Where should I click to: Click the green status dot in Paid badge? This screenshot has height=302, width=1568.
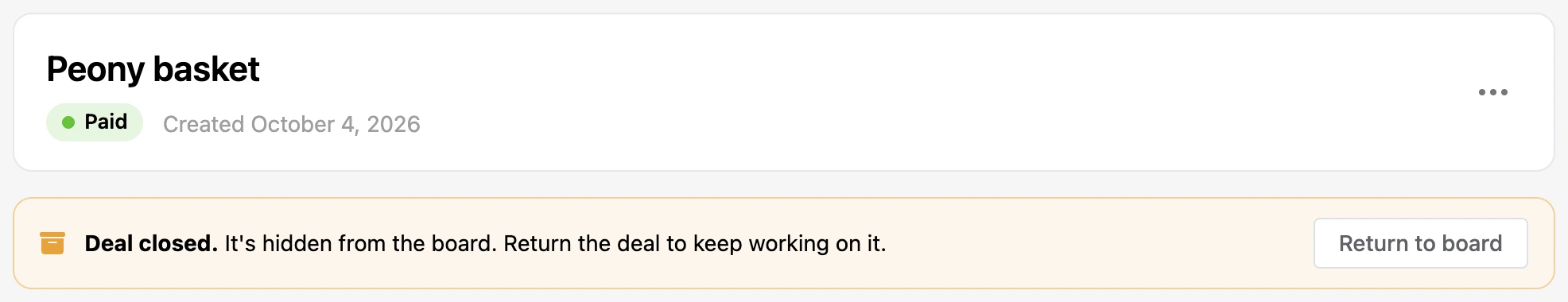[68, 122]
